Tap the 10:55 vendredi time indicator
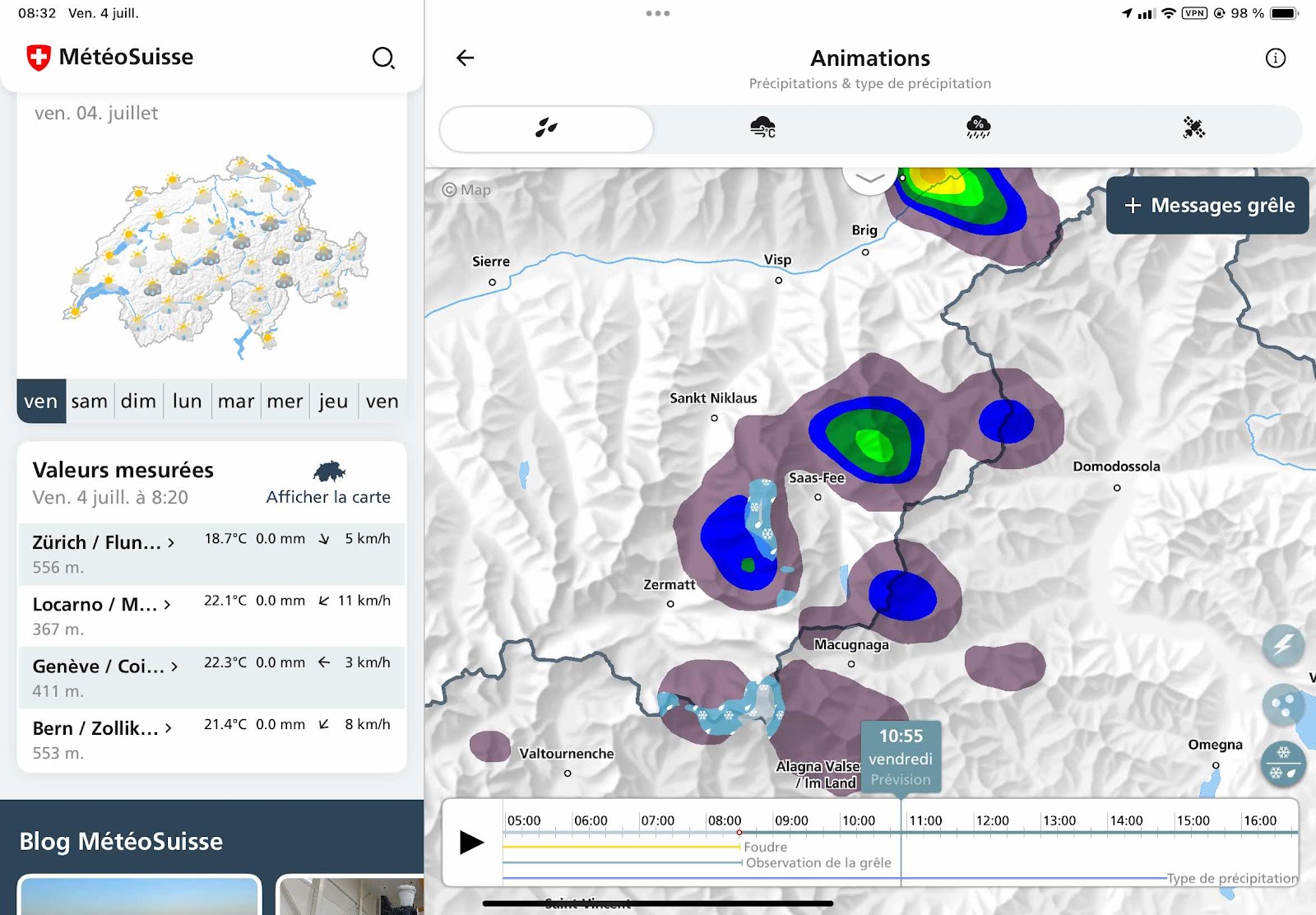The image size is (1316, 915). click(x=901, y=757)
